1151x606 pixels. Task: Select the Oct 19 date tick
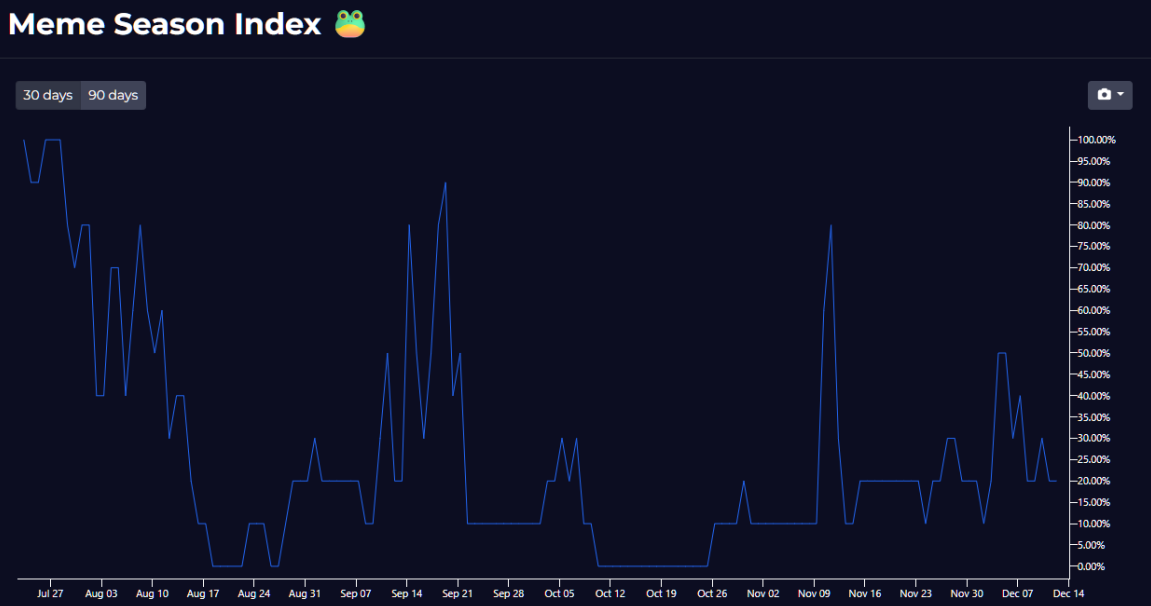click(661, 593)
